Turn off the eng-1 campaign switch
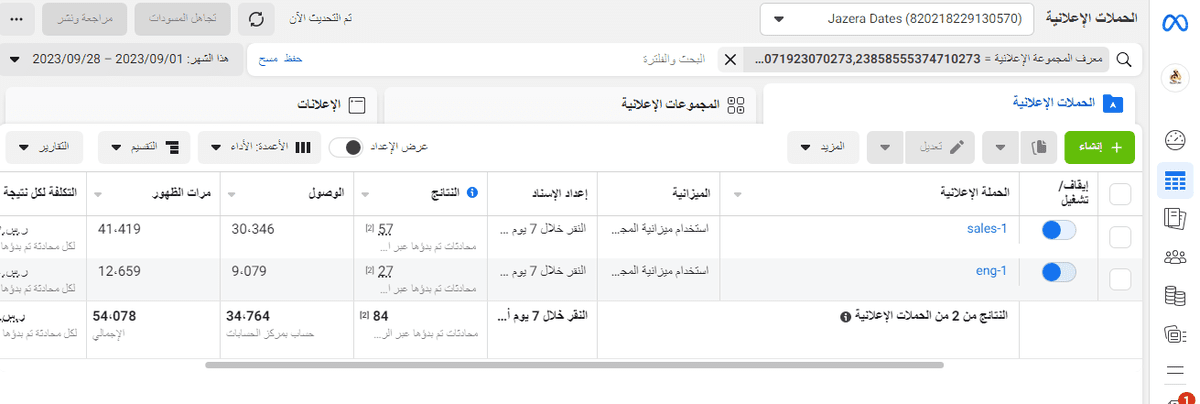The height and width of the screenshot is (404, 1200). [x=1058, y=271]
